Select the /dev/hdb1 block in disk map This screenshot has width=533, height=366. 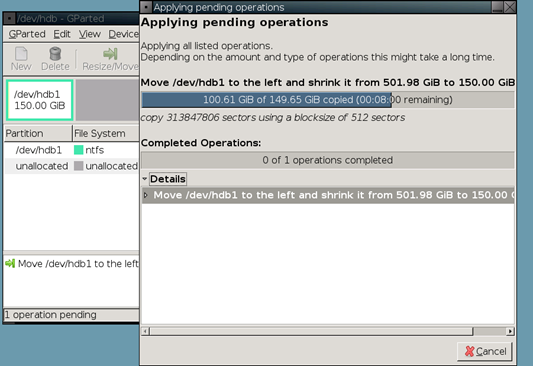39,100
